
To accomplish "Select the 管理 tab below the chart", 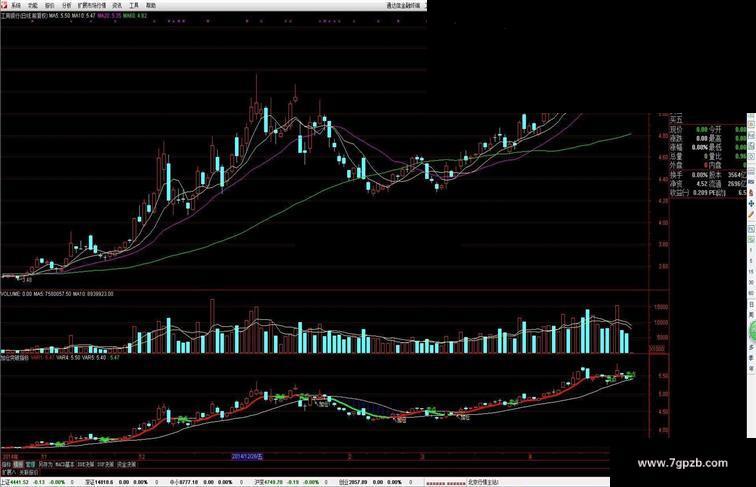I will [x=30, y=464].
